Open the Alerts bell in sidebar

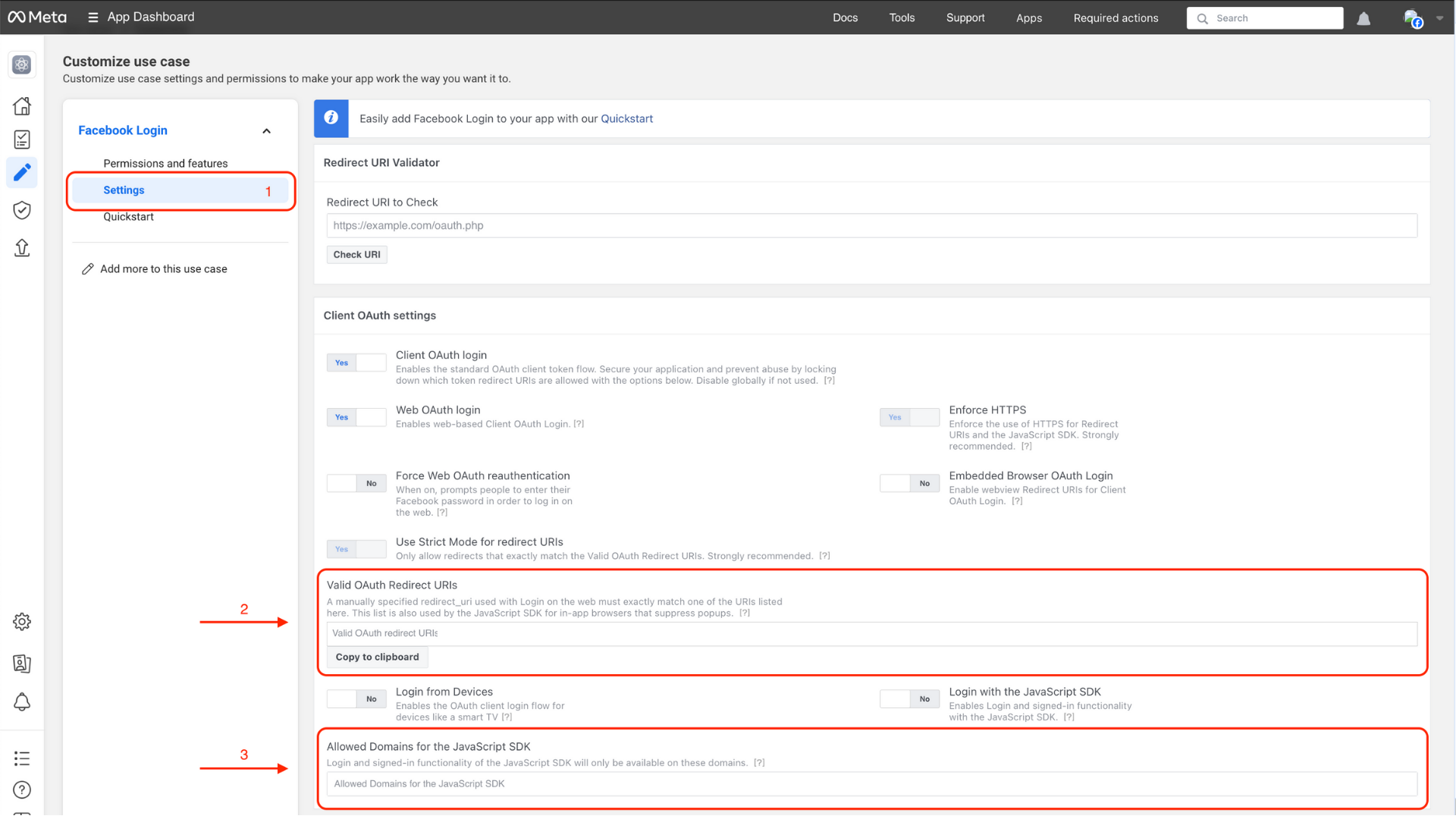22,702
